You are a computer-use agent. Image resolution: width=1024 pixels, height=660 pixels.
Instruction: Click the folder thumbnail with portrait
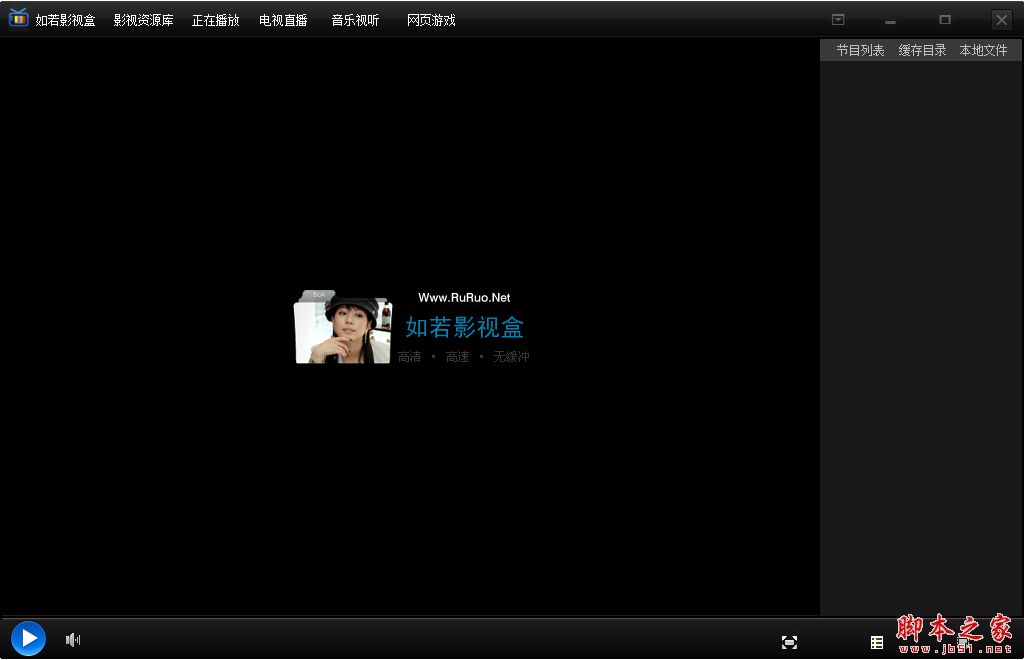[343, 327]
